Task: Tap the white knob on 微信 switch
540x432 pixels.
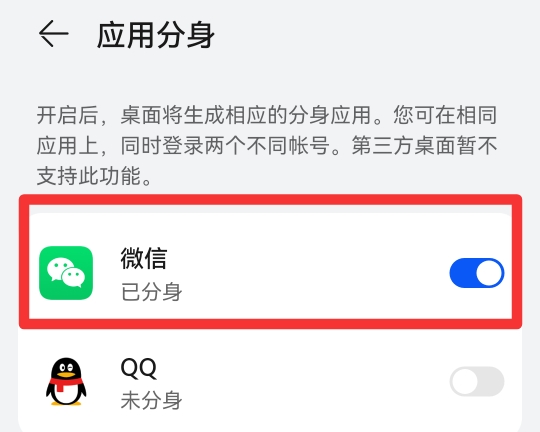Action: point(489,273)
